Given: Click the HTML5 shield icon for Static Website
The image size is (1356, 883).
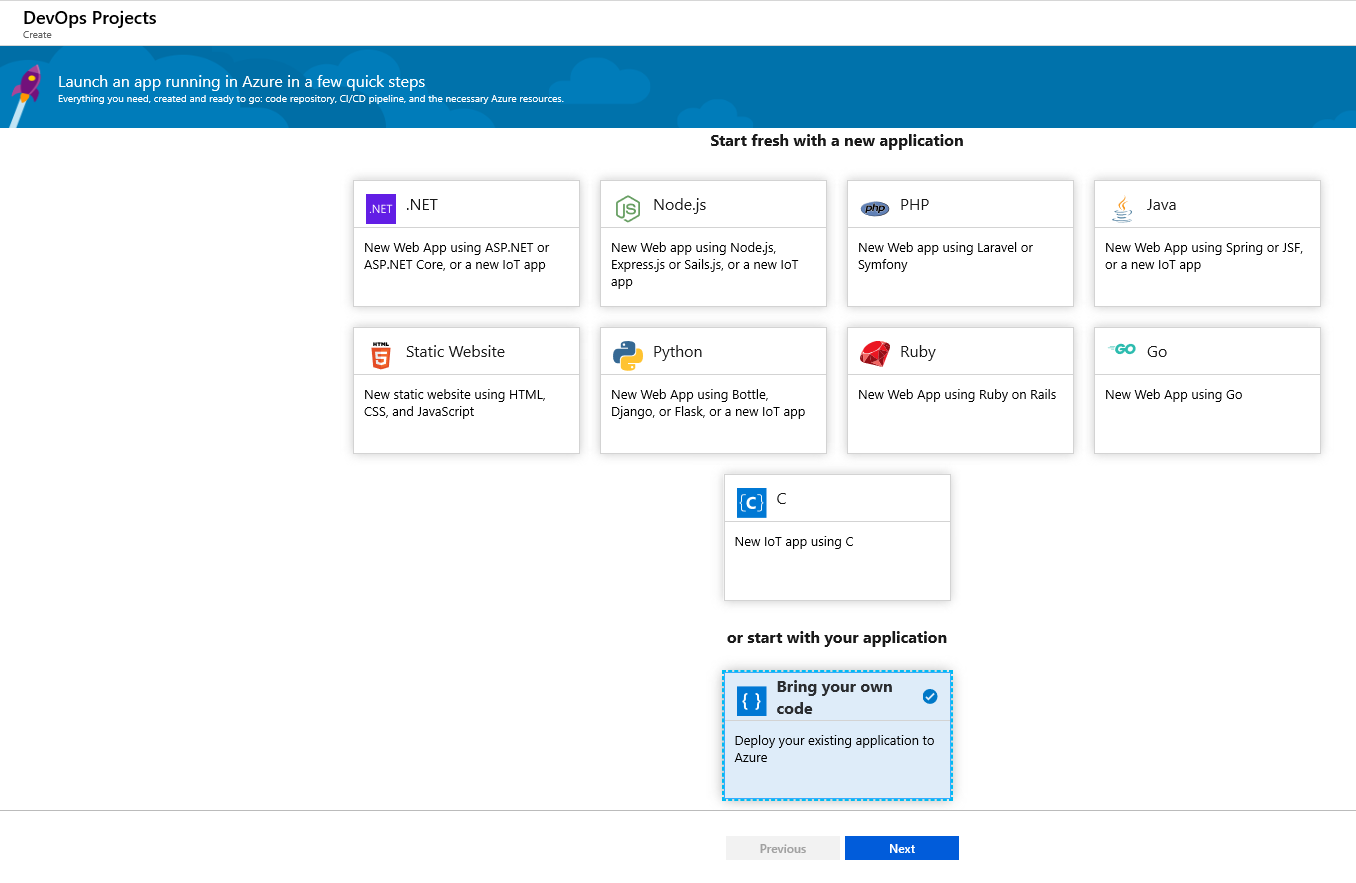Looking at the screenshot, I should click(x=380, y=355).
